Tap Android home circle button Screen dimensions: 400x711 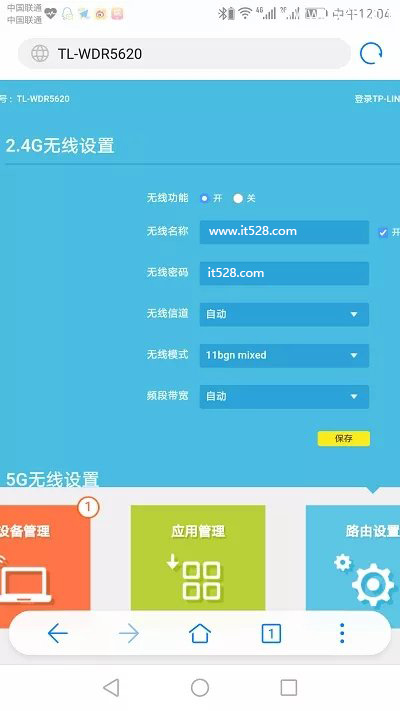[x=200, y=687]
